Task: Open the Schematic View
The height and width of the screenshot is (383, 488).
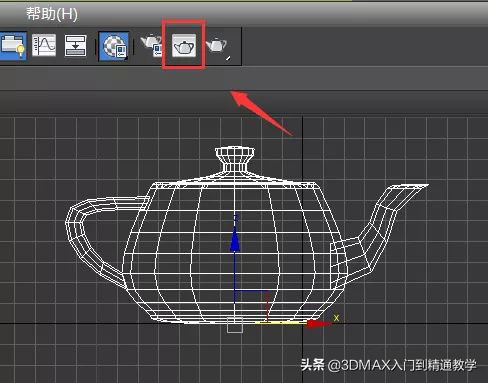Action: pyautogui.click(x=75, y=45)
